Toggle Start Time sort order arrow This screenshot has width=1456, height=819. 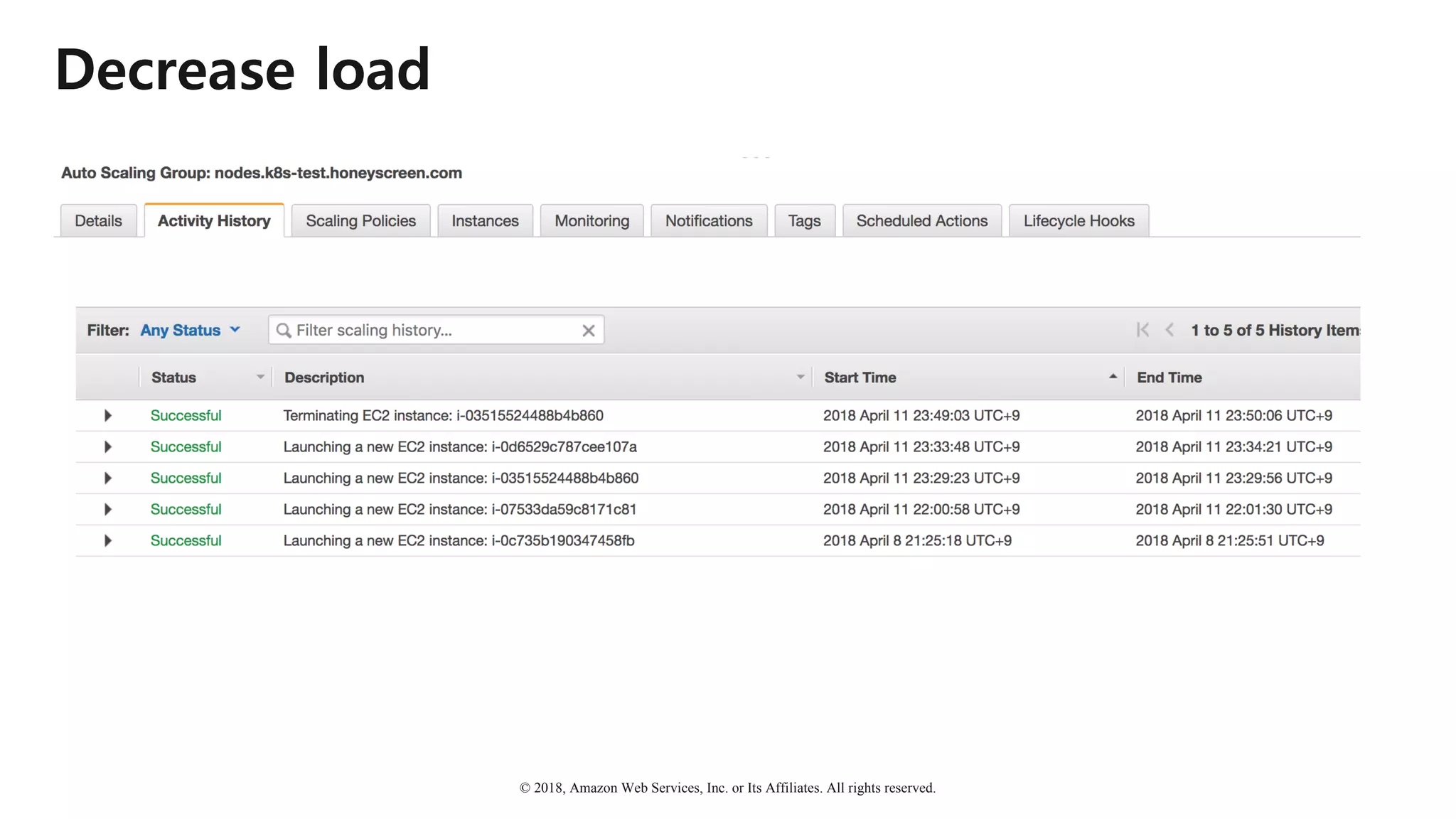(1113, 377)
